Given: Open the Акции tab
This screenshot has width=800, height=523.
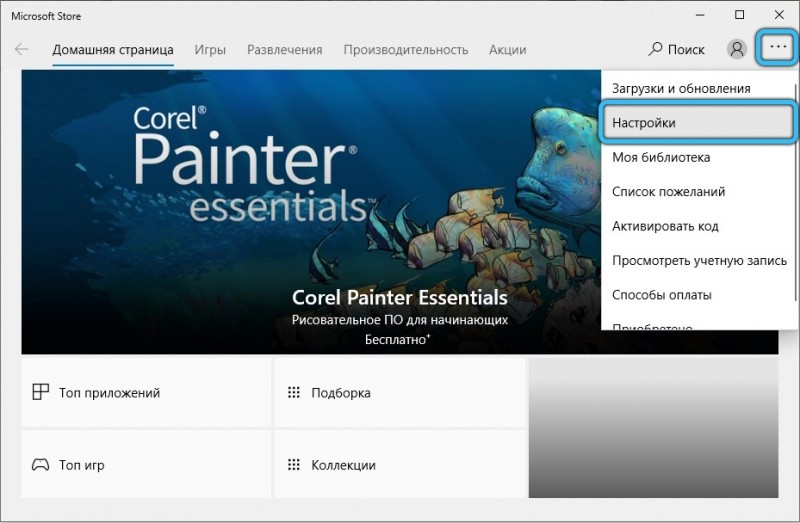Looking at the screenshot, I should pyautogui.click(x=507, y=50).
